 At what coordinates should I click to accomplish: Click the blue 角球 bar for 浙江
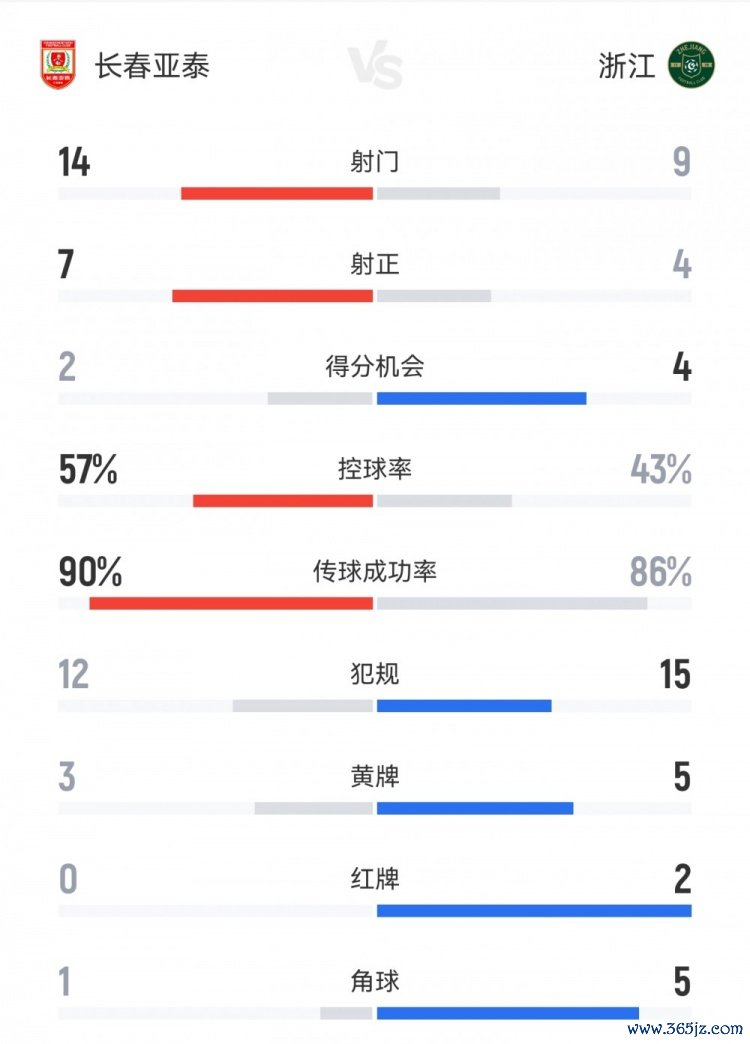507,1013
